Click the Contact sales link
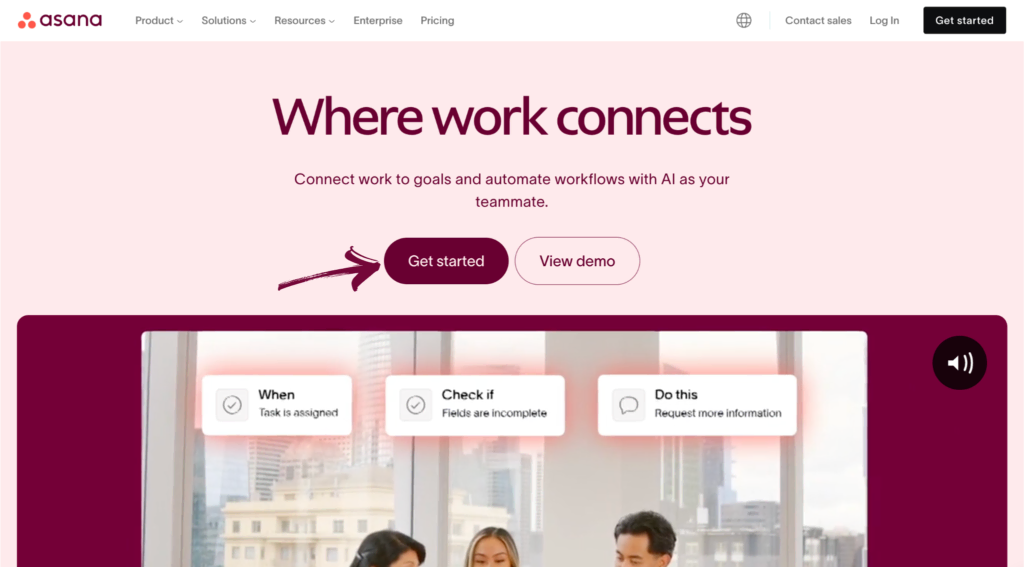1024x567 pixels. [818, 20]
